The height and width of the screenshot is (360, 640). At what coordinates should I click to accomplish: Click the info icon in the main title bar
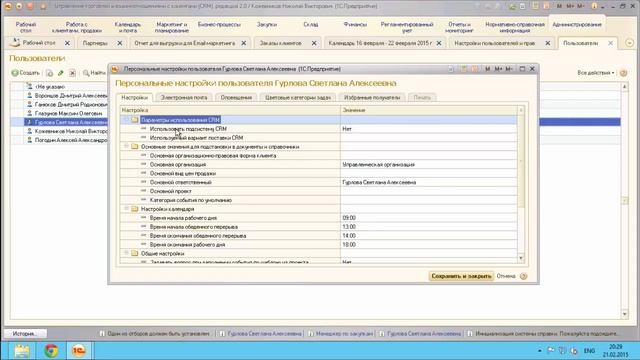(x=594, y=6)
